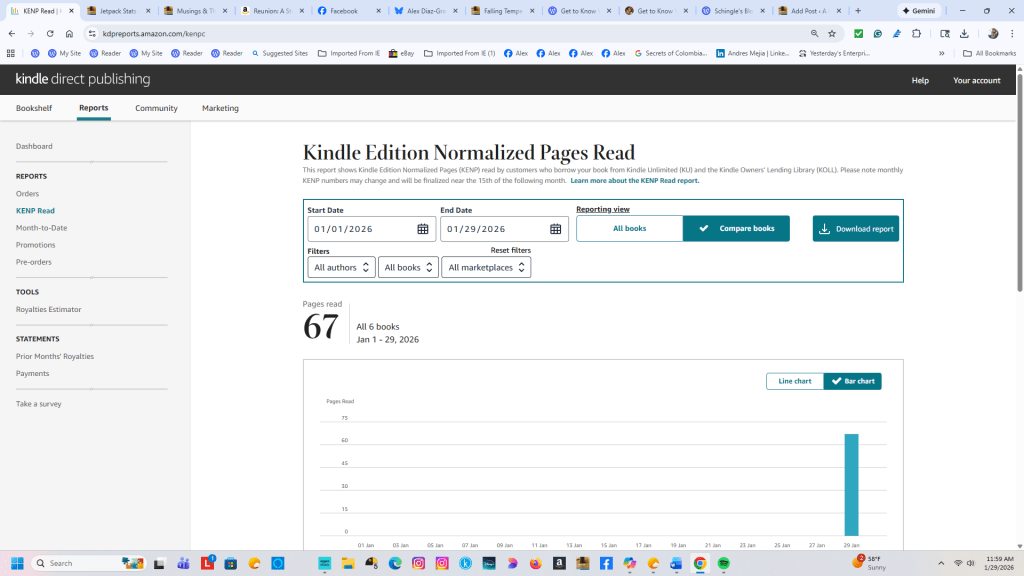Expand the All books filter dropdown
Screen dimensions: 1024x576
tap(408, 267)
